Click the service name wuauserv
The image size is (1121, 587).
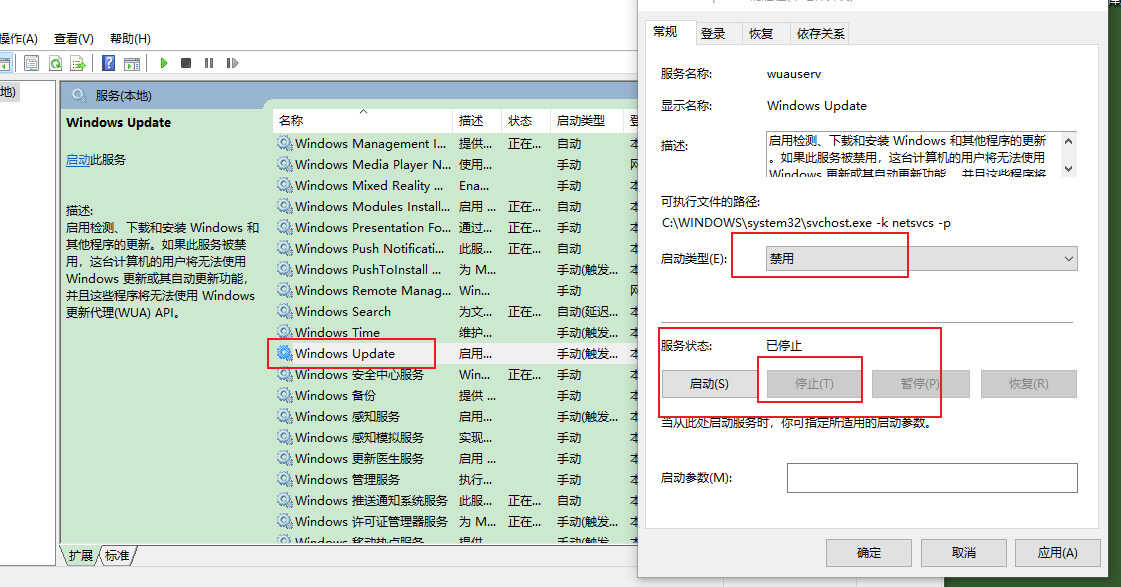[794, 74]
